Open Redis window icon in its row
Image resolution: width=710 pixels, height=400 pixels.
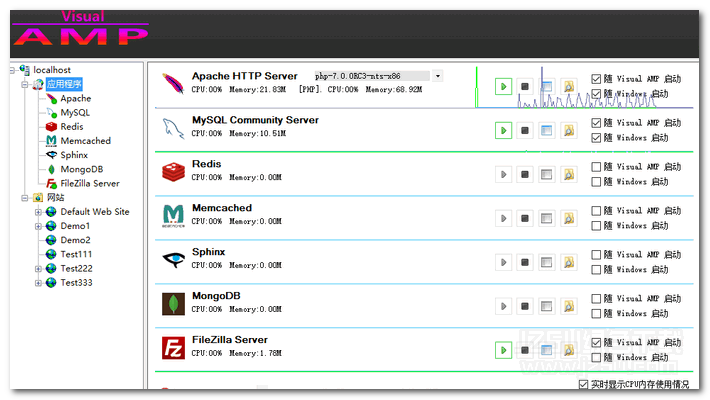[x=547, y=174]
